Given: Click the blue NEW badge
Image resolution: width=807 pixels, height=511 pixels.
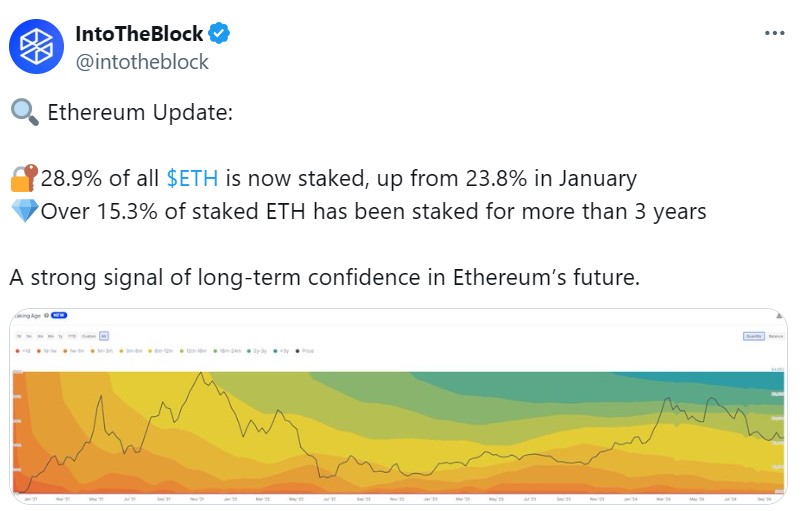Looking at the screenshot, I should pyautogui.click(x=59, y=315).
